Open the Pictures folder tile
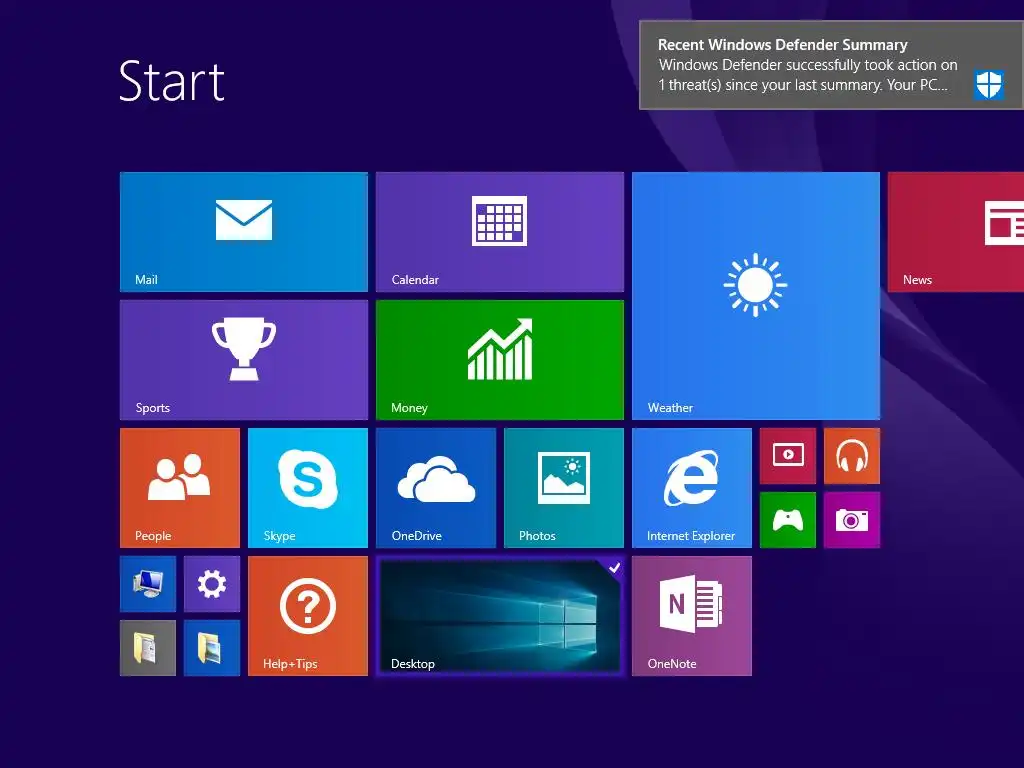The width and height of the screenshot is (1024, 768). pos(212,648)
